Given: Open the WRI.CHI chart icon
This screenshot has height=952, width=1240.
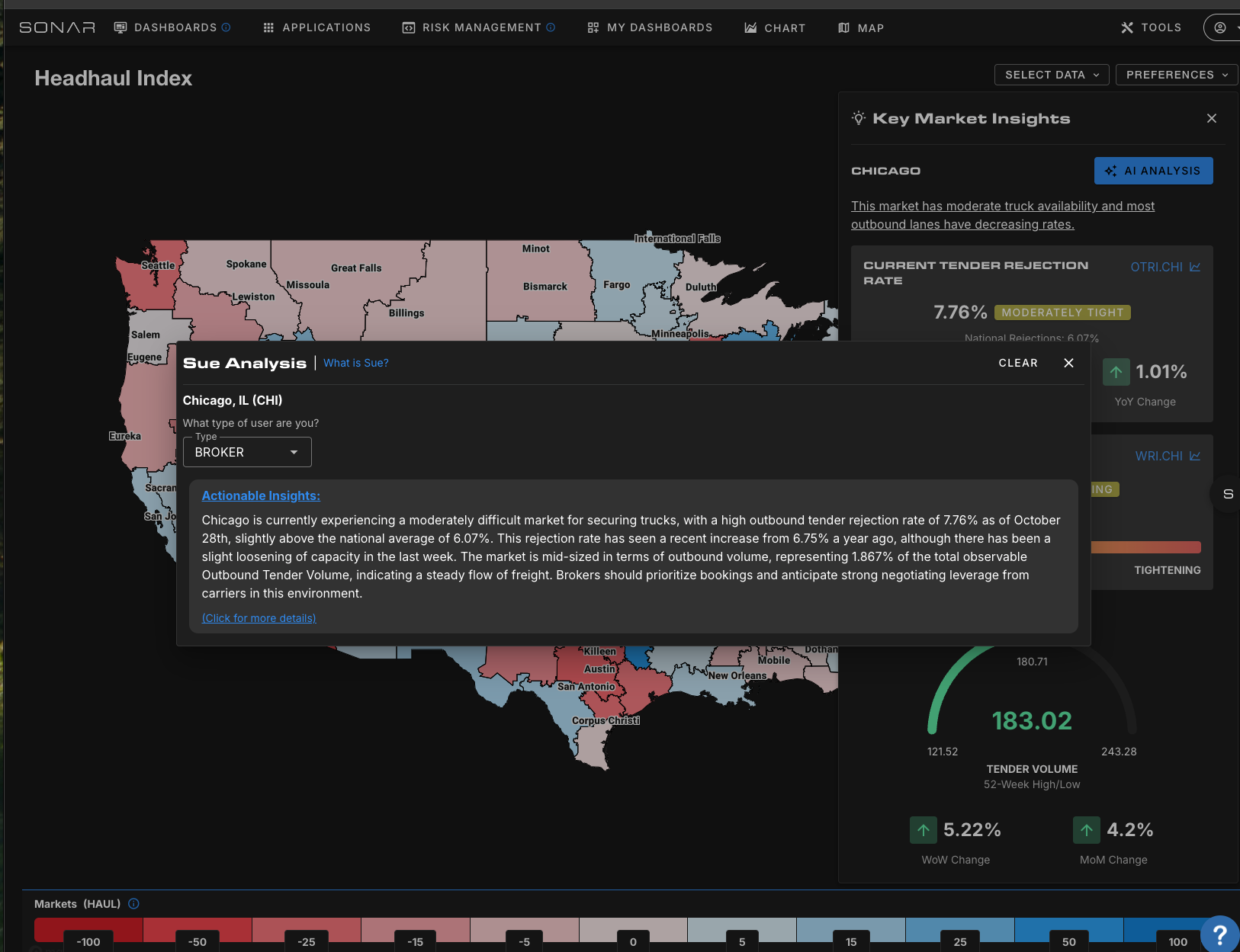Looking at the screenshot, I should 1195,456.
